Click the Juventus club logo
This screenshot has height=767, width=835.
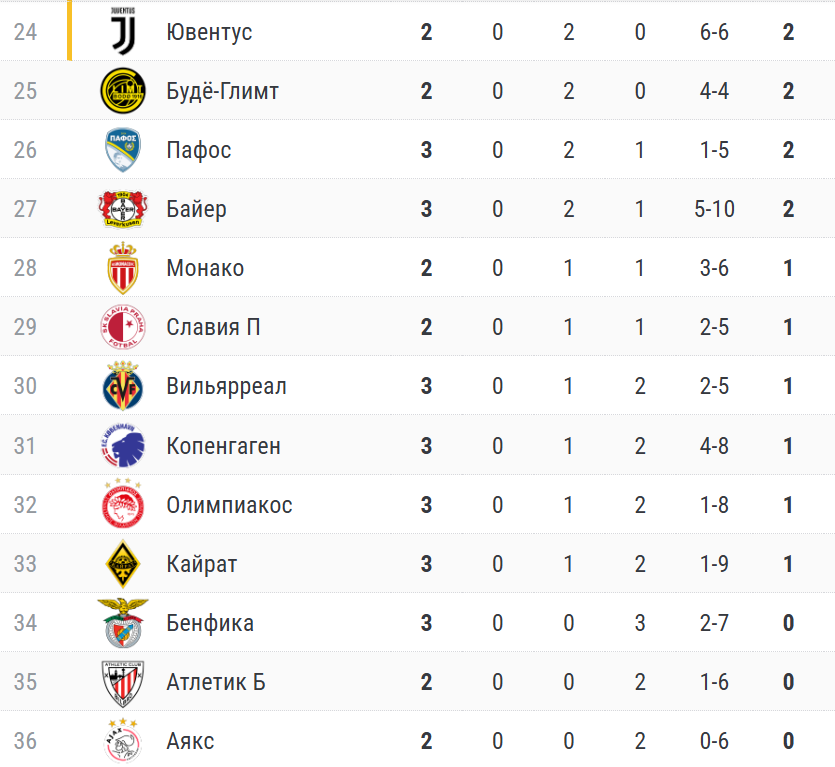tap(123, 32)
